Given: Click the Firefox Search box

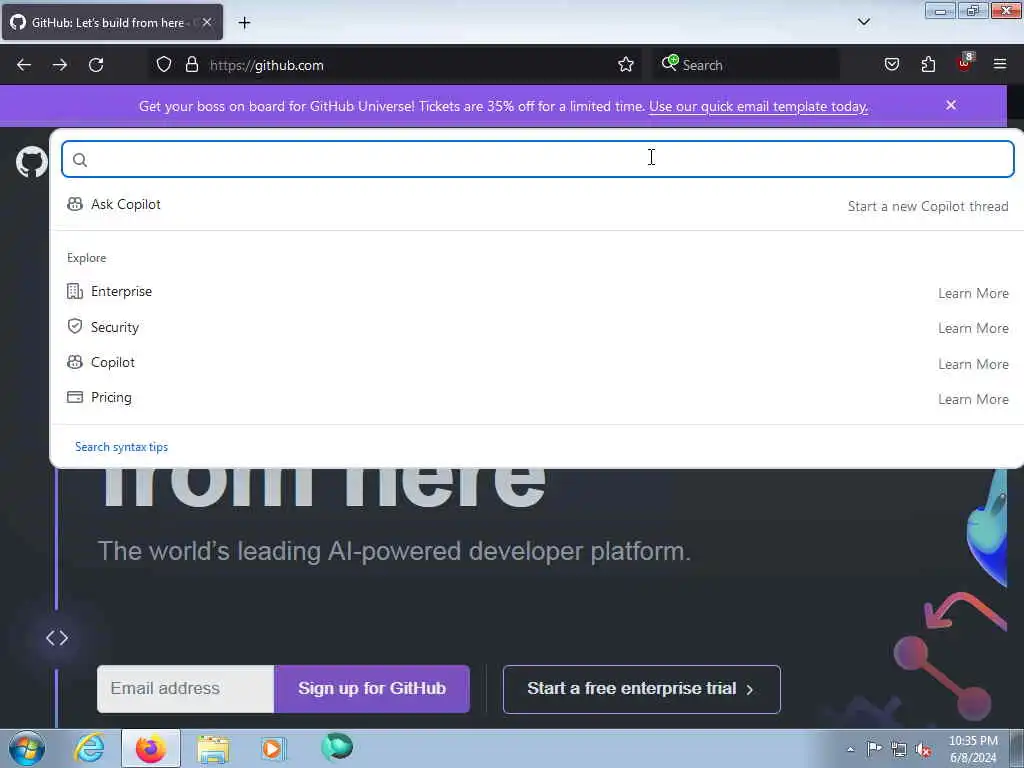Looking at the screenshot, I should point(746,65).
